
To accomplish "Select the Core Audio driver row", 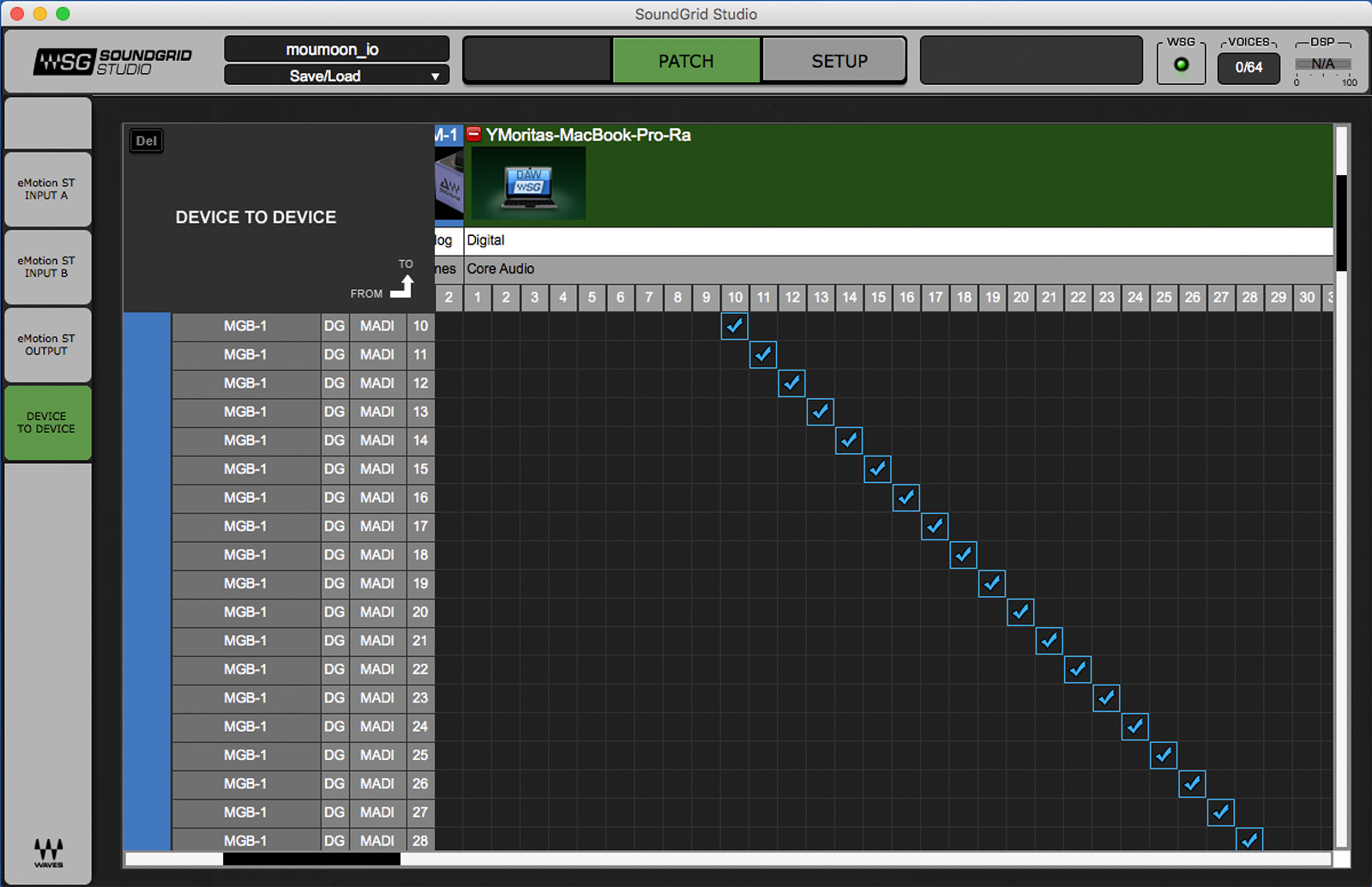I will tap(899, 269).
